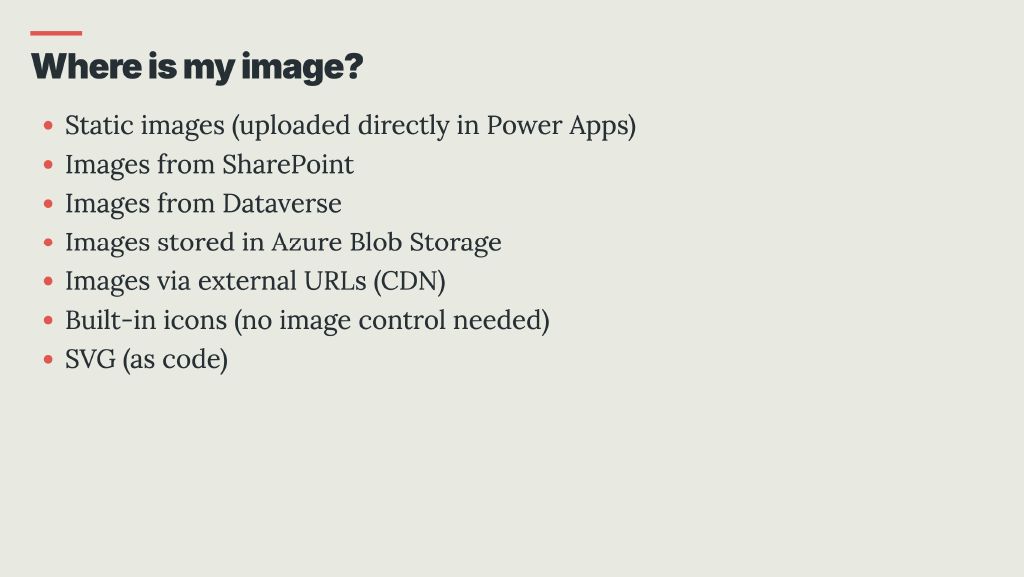The width and height of the screenshot is (1024, 577).
Task: Click the "Images from SharePoint" bullet text
Action: coord(209,164)
